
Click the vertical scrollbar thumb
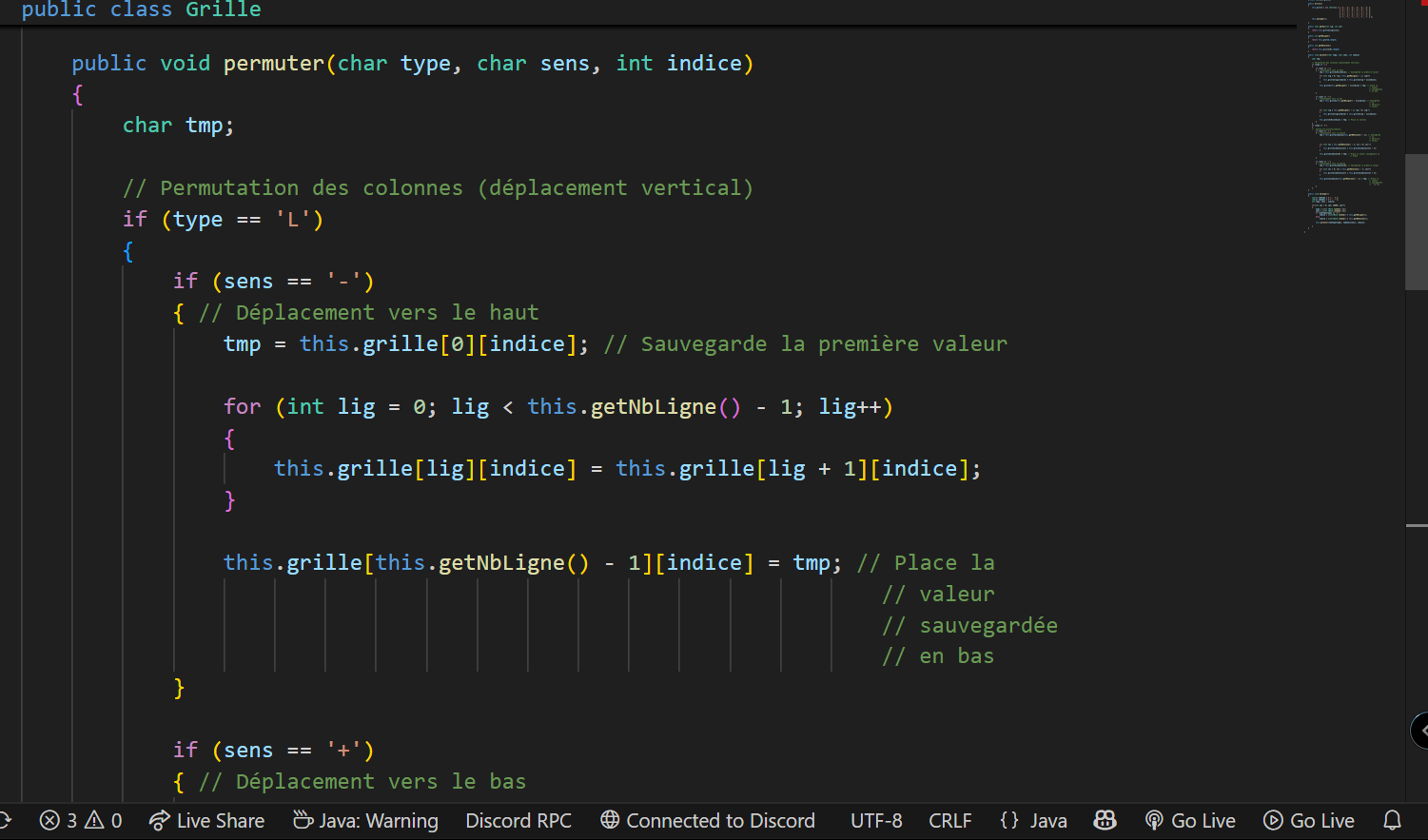point(1416,221)
